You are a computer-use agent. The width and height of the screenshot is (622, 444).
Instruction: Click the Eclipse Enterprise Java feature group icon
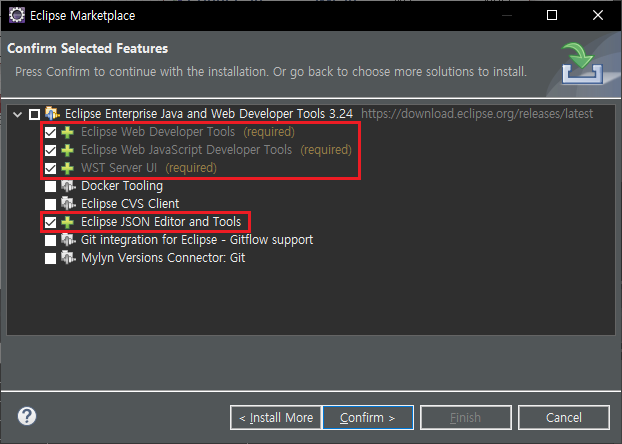tap(52, 113)
